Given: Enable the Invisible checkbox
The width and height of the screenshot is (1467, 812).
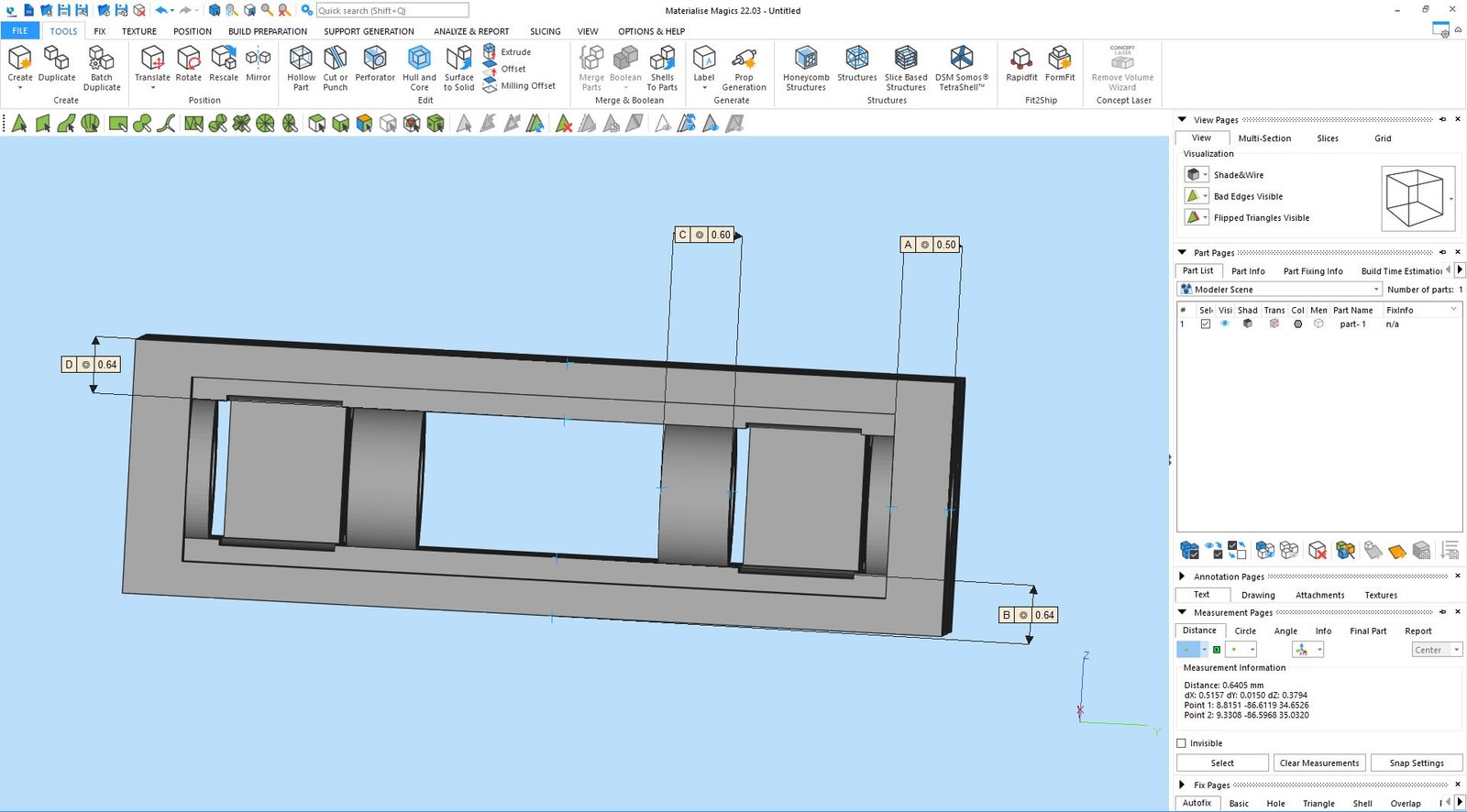Looking at the screenshot, I should click(1182, 743).
